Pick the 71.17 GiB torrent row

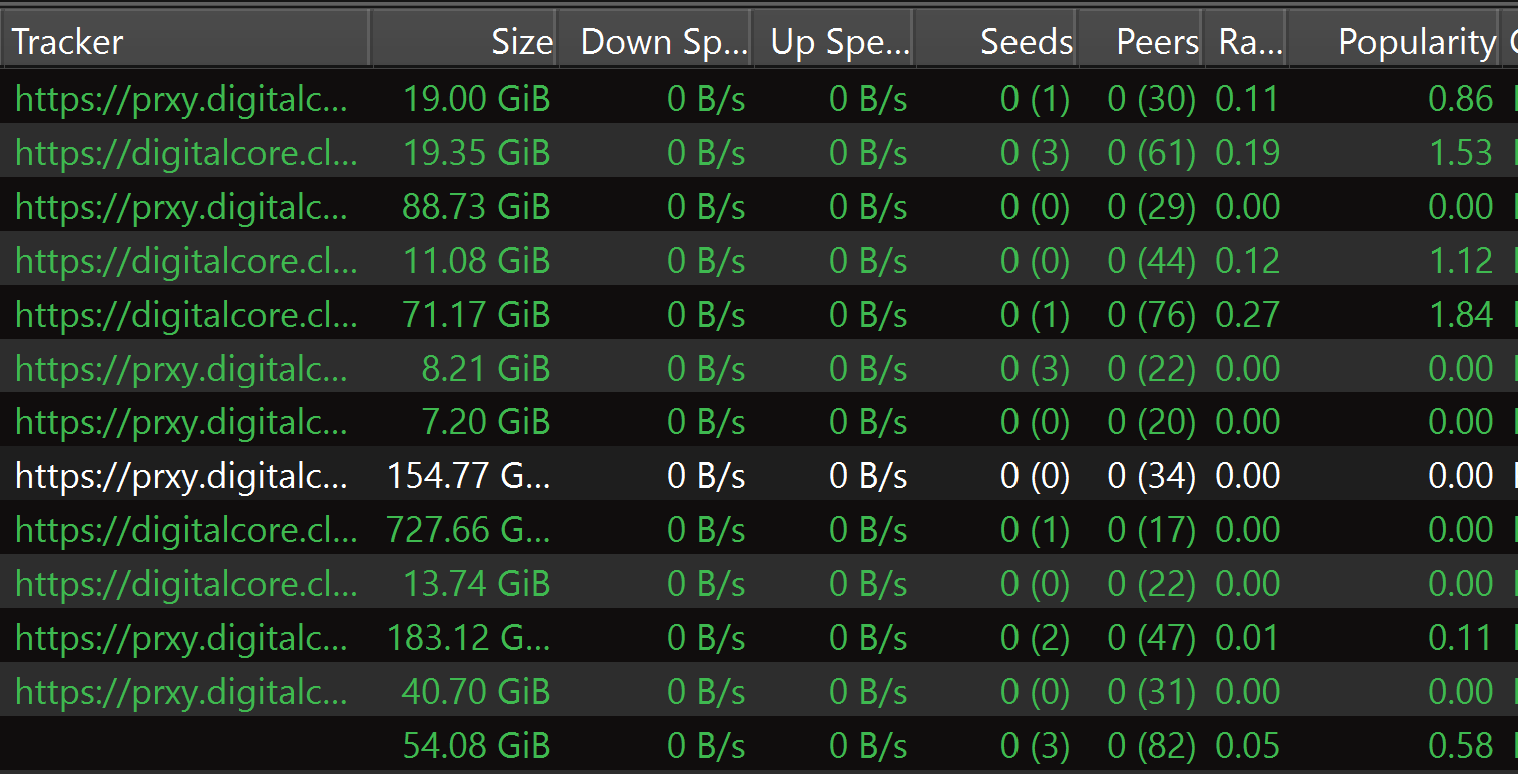[476, 315]
